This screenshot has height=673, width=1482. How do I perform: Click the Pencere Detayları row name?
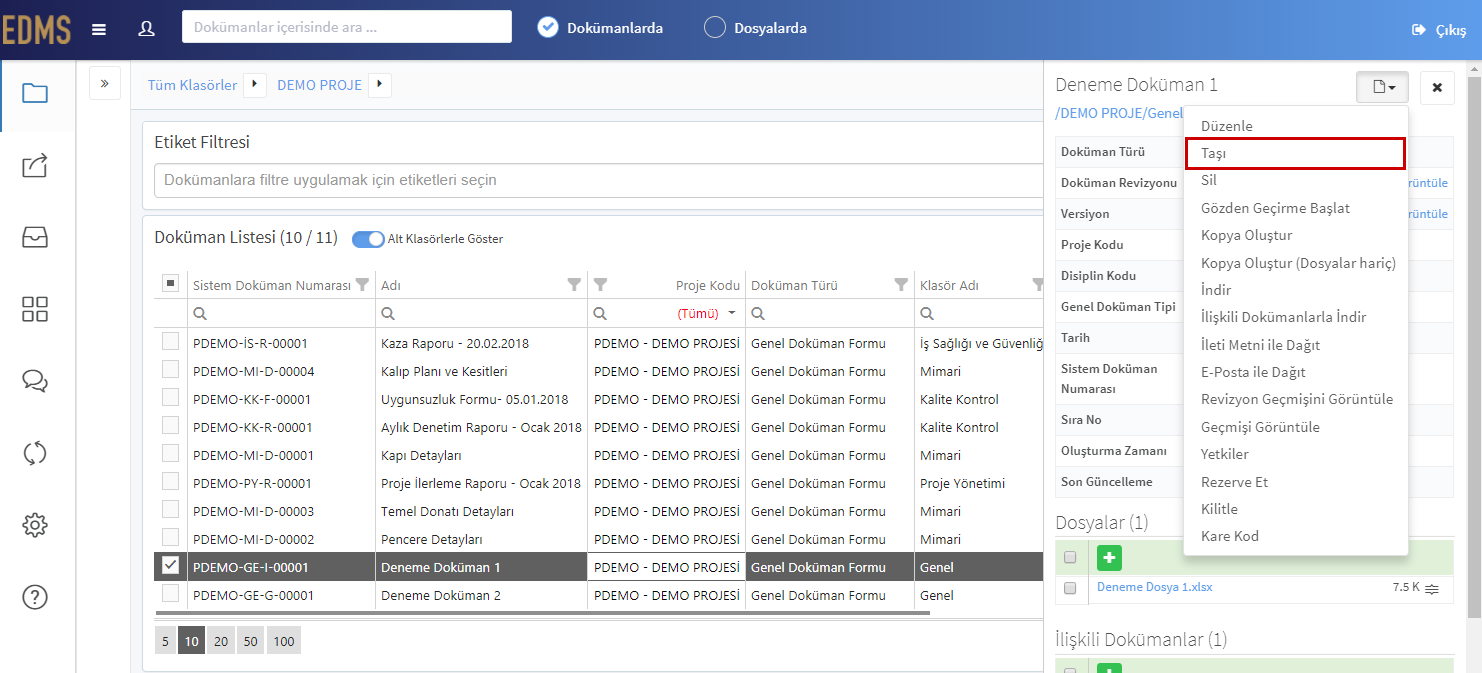(x=432, y=539)
